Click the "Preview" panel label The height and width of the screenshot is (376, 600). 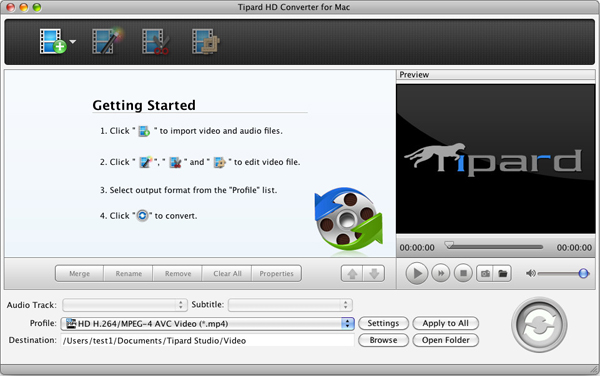414,75
